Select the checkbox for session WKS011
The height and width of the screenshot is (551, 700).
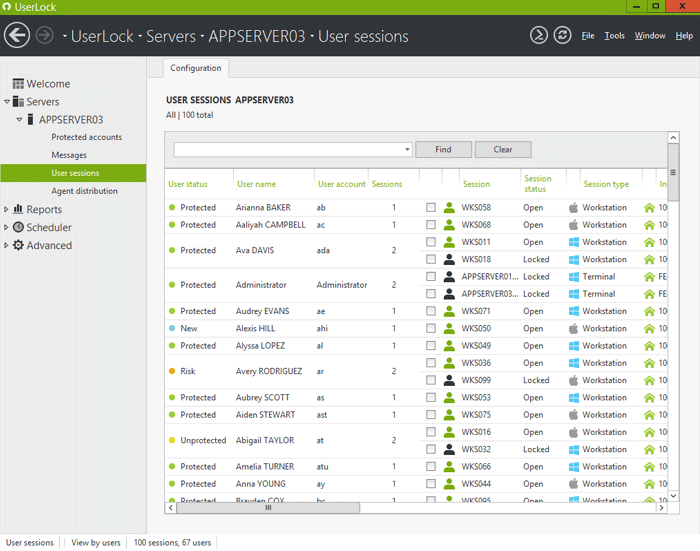(x=431, y=242)
